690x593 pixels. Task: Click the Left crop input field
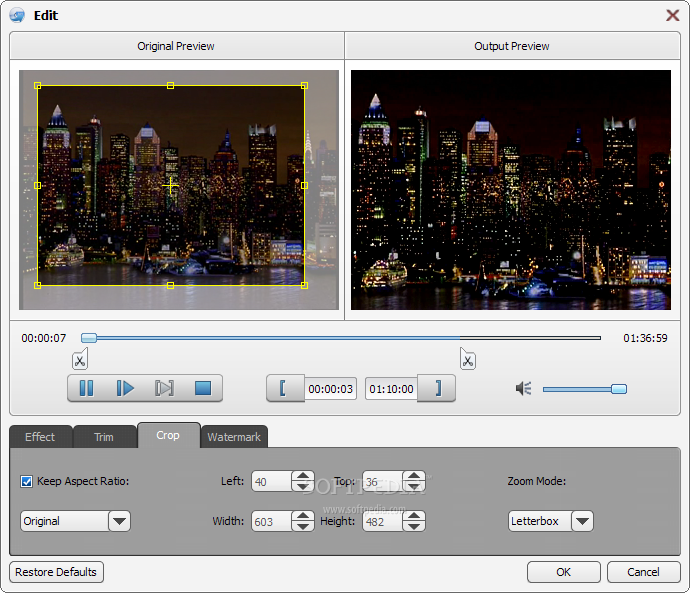(x=272, y=482)
